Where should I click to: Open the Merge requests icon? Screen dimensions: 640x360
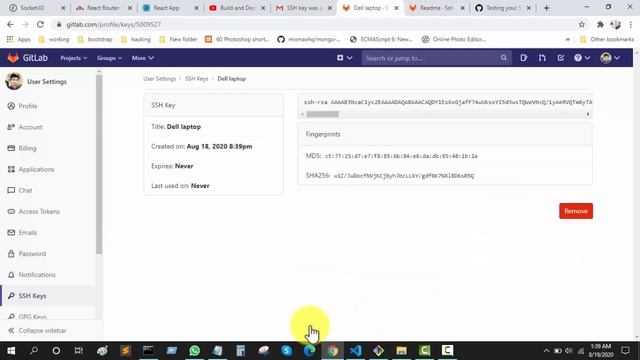pyautogui.click(x=542, y=58)
